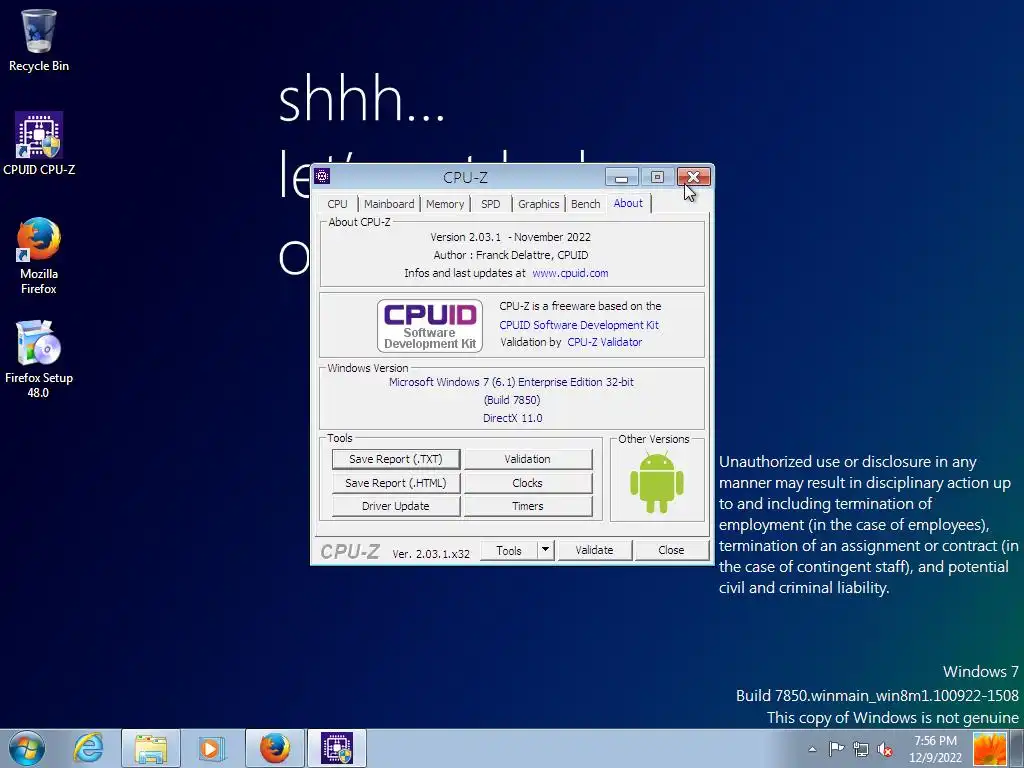Open the Memory tab

coord(445,204)
